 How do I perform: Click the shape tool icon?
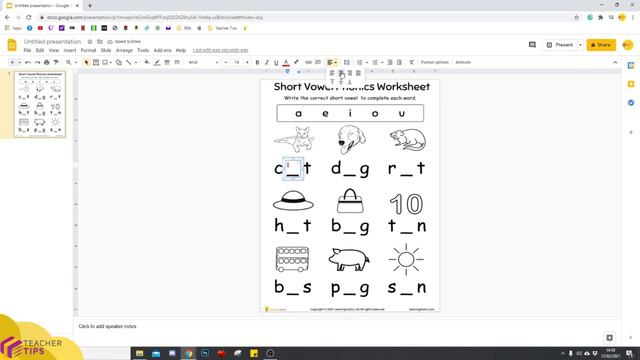click(x=119, y=62)
